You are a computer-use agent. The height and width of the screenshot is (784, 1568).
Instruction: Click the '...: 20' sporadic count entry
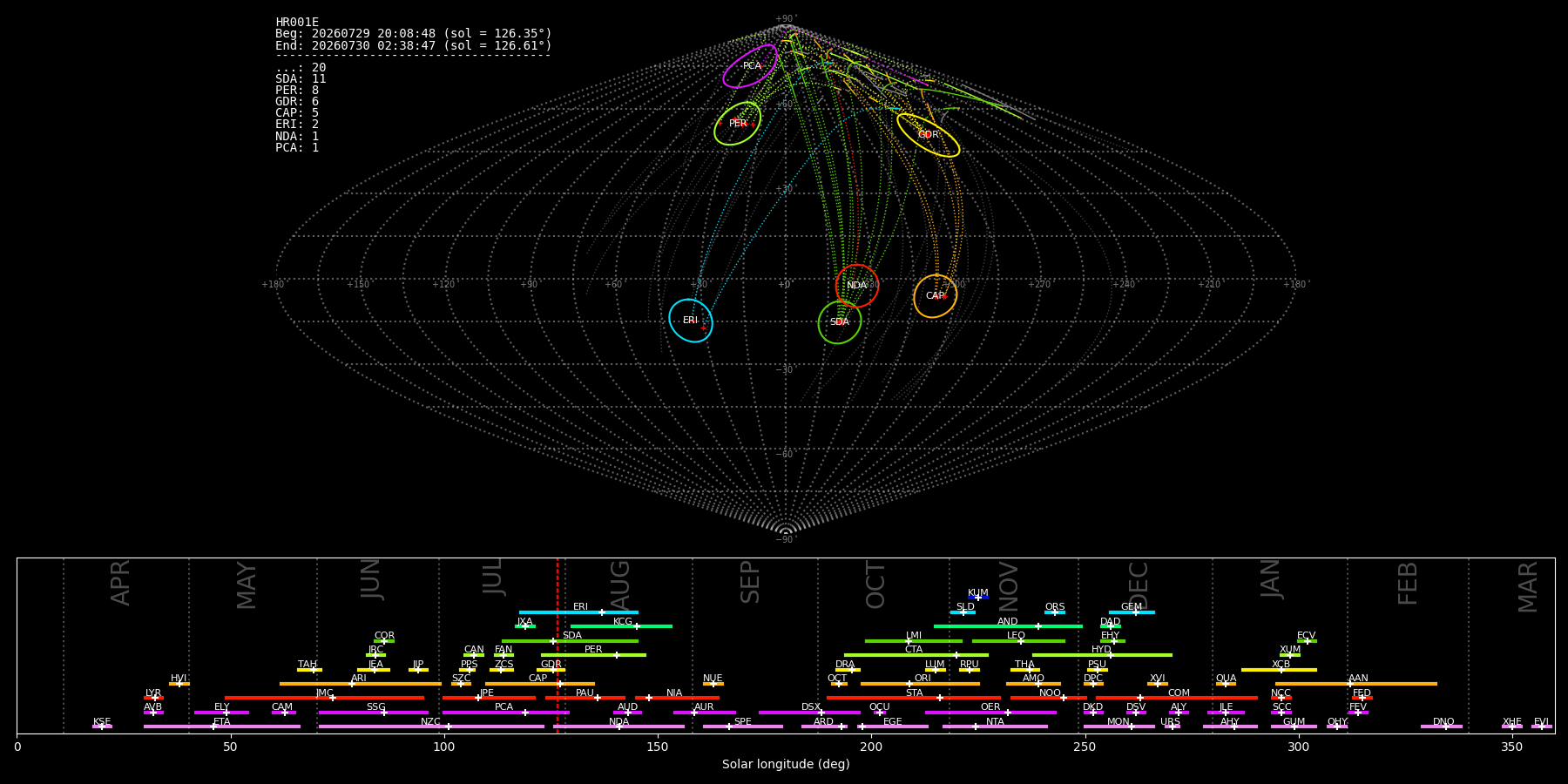pos(301,68)
